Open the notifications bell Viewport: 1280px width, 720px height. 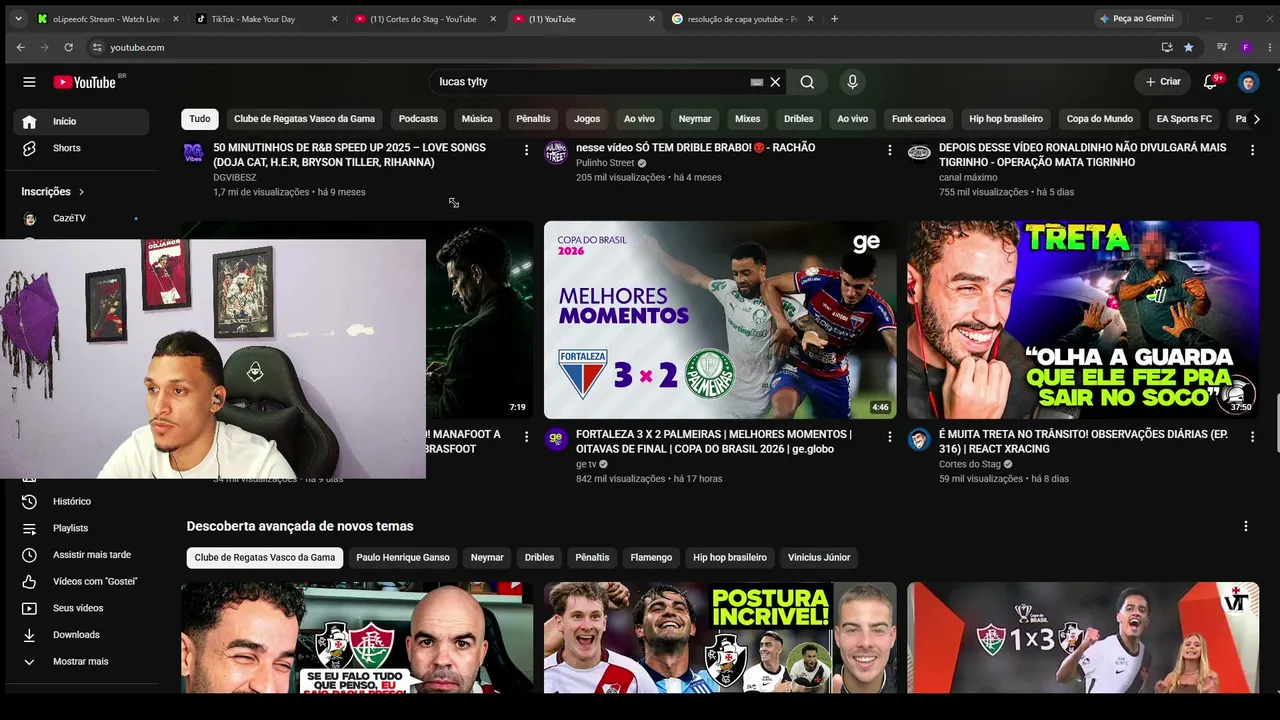[x=1211, y=82]
